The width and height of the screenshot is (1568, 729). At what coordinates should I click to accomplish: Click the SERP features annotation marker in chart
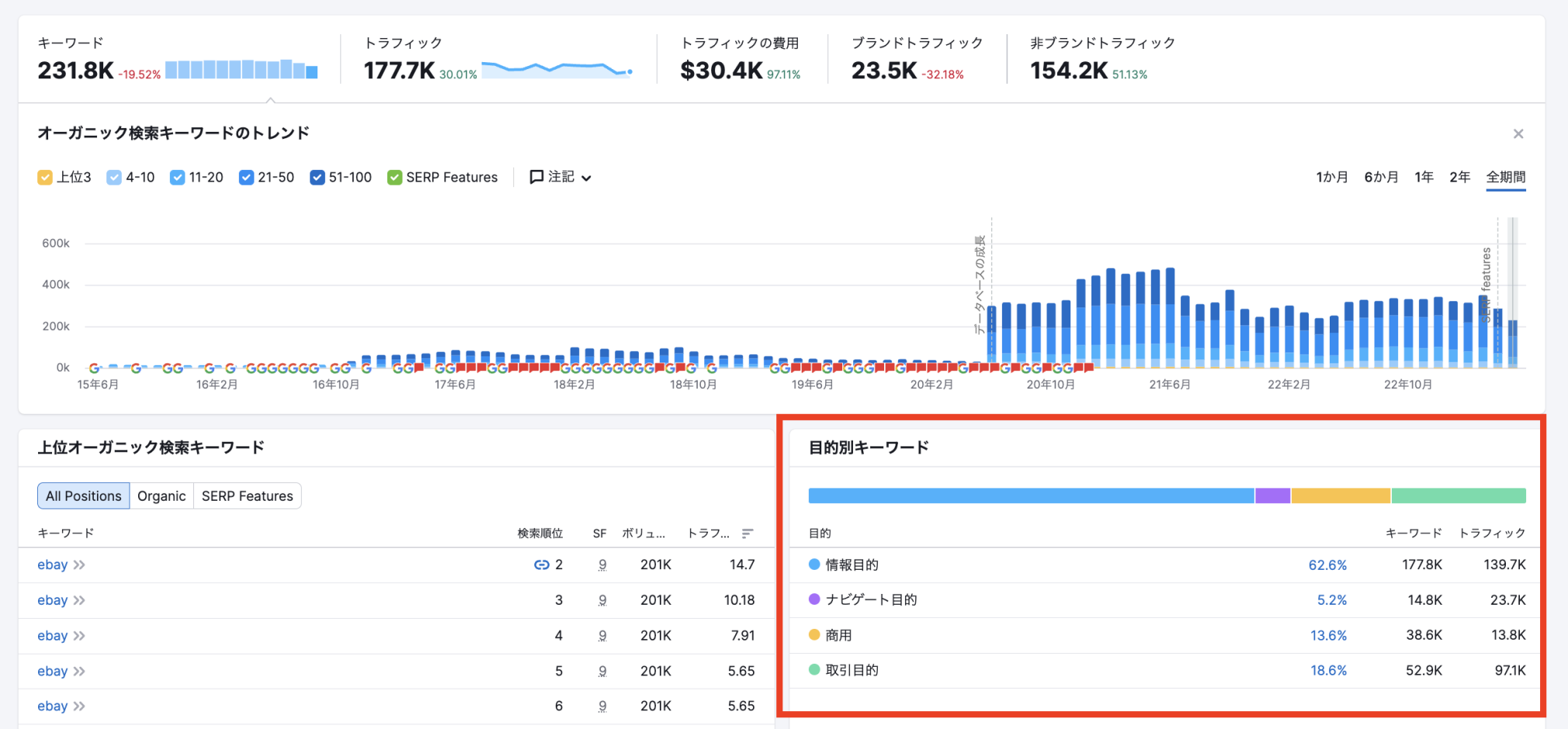[1486, 284]
